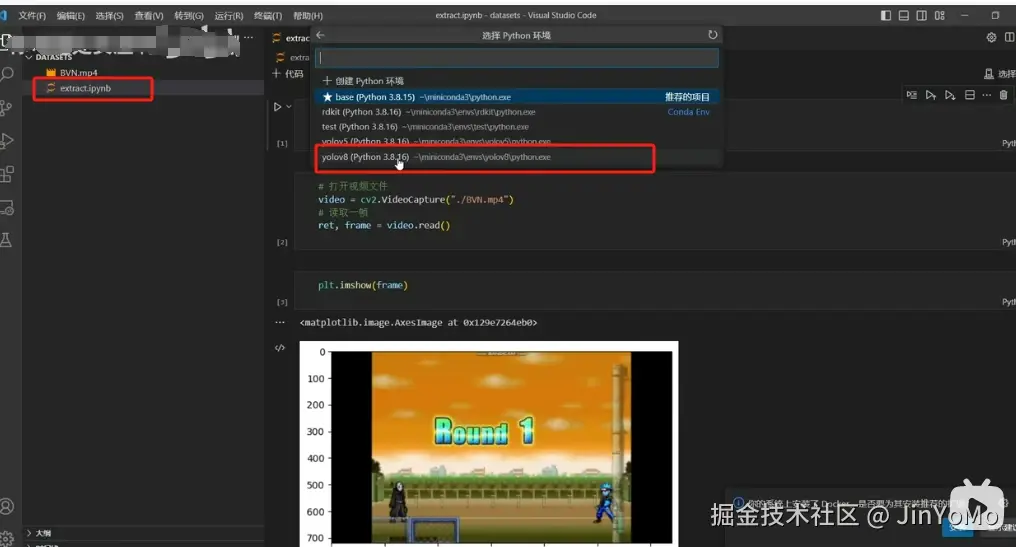
Task: Click the video.read() code line
Action: [x=384, y=226]
